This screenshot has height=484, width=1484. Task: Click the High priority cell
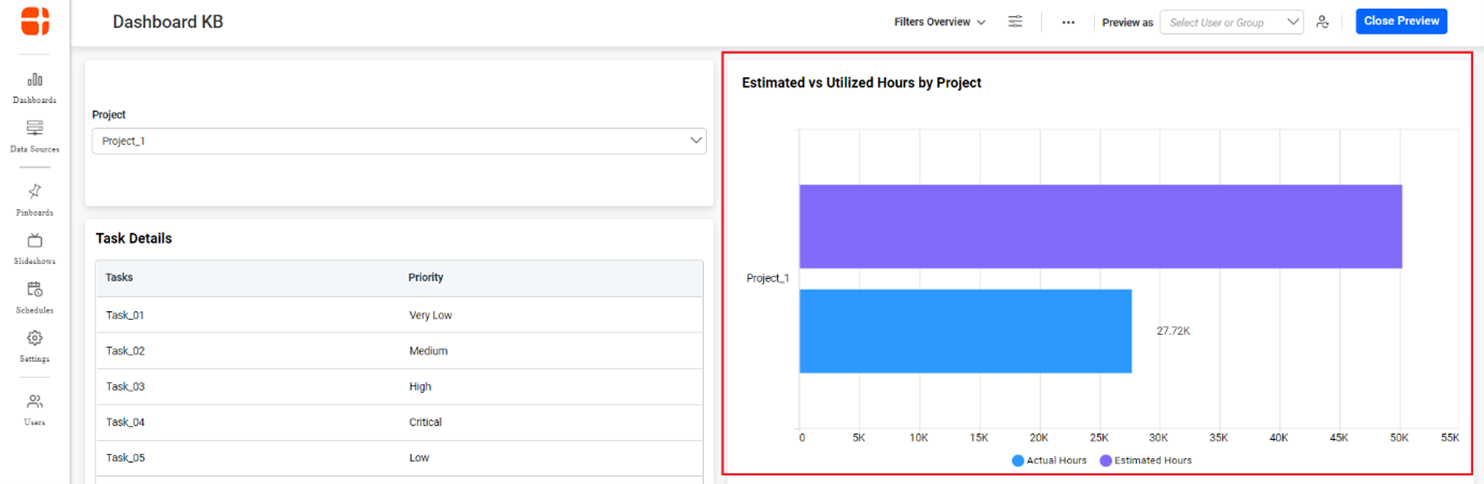click(420, 387)
